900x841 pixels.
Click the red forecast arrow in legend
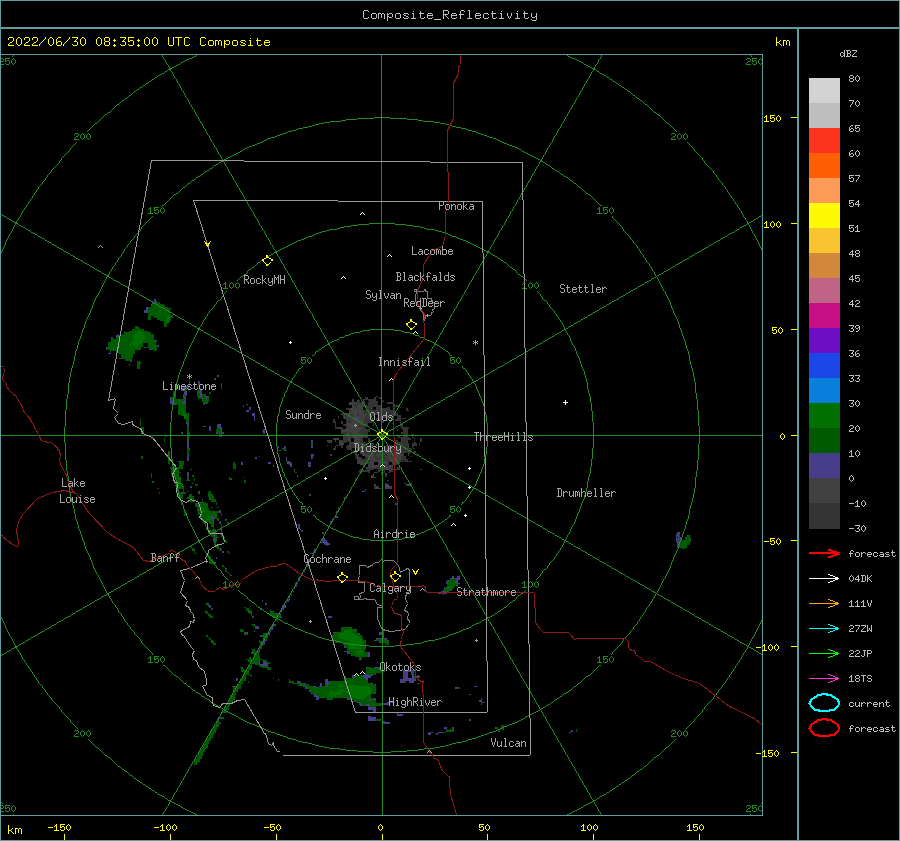[x=824, y=553]
